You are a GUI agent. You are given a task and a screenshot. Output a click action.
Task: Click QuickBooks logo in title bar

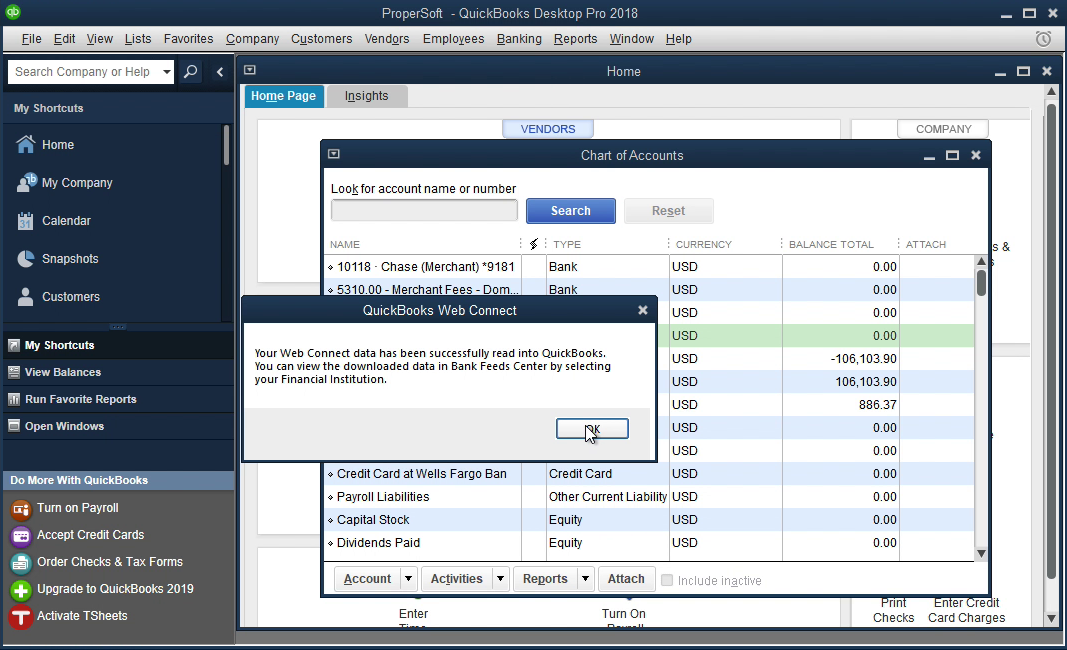[x=12, y=12]
